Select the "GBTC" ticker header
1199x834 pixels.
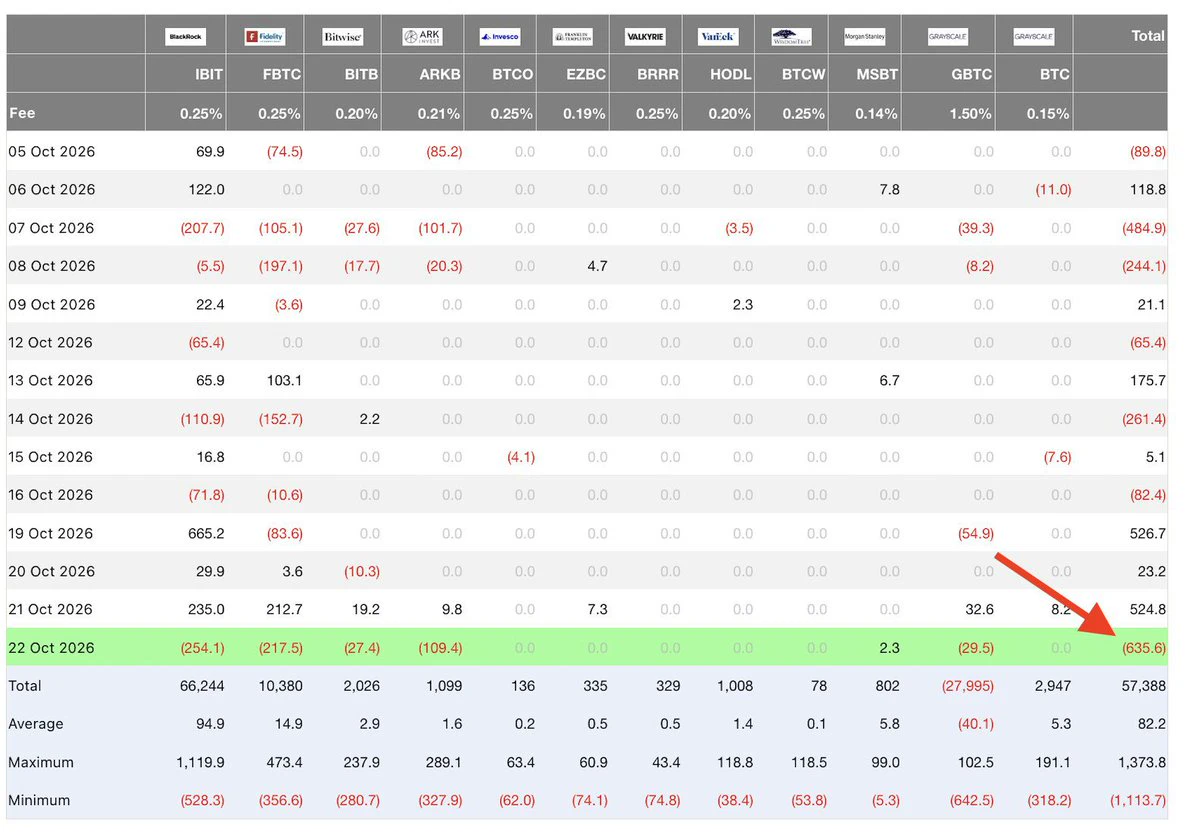pyautogui.click(x=971, y=75)
